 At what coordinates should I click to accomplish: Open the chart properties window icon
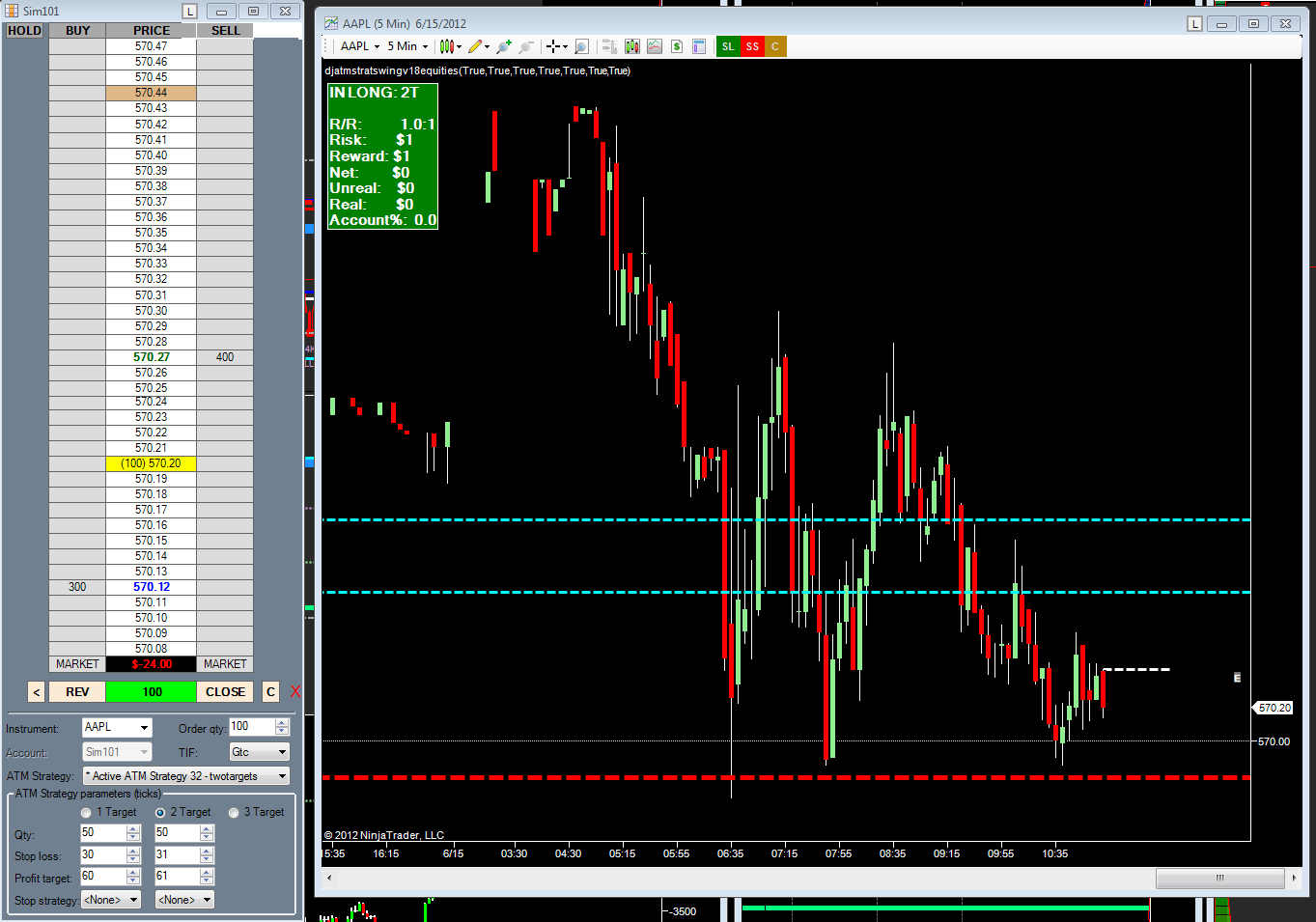coord(699,46)
